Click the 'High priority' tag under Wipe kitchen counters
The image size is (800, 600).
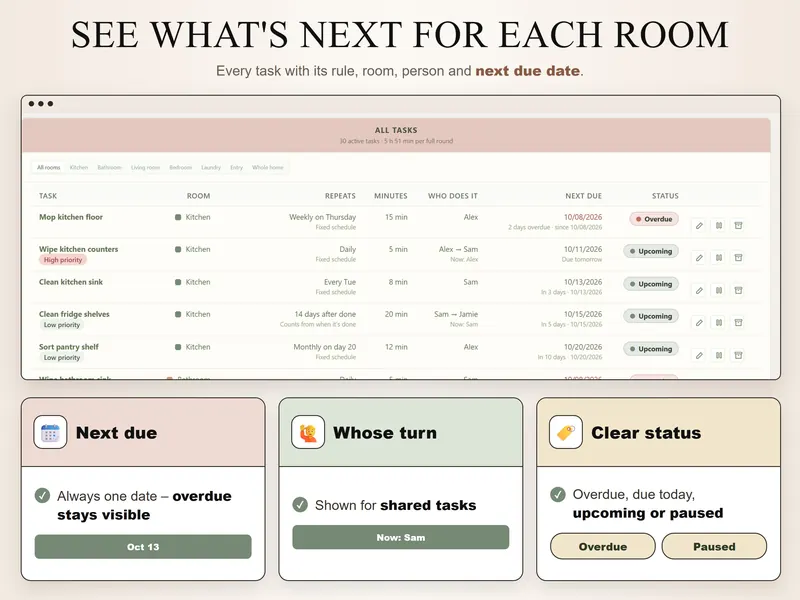[63, 260]
